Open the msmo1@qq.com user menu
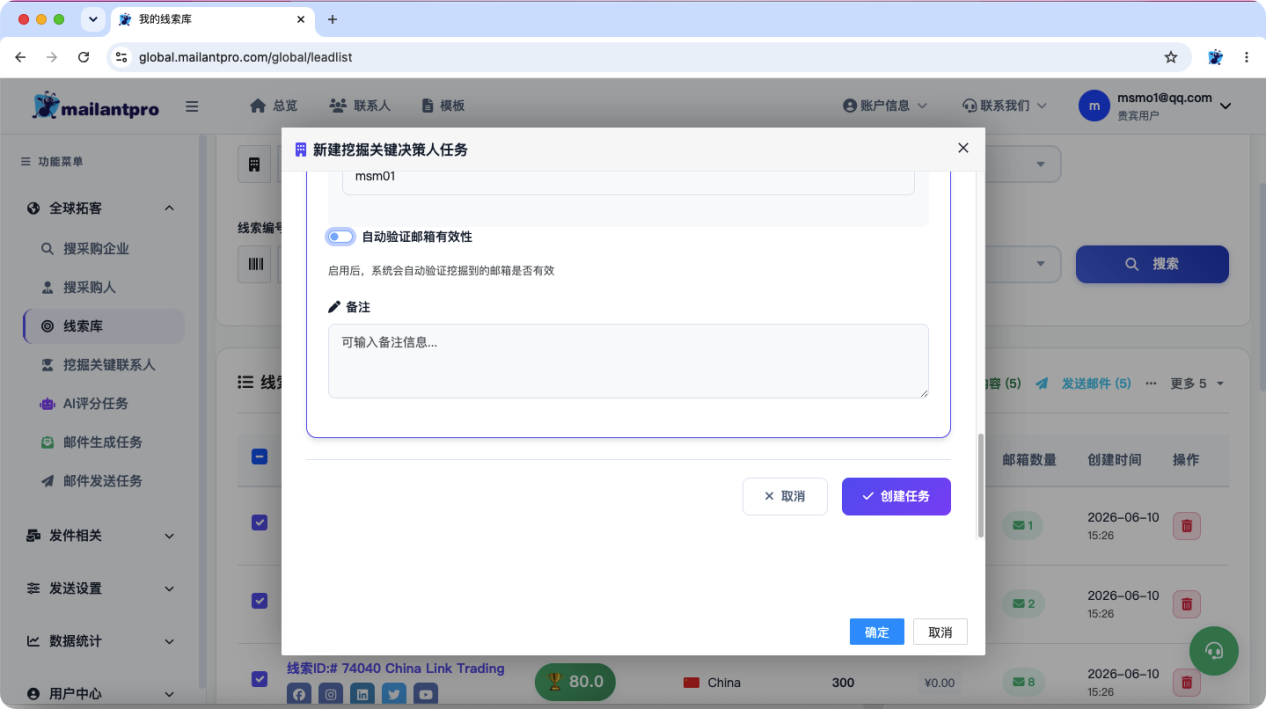The image size is (1266, 709). 1155,106
